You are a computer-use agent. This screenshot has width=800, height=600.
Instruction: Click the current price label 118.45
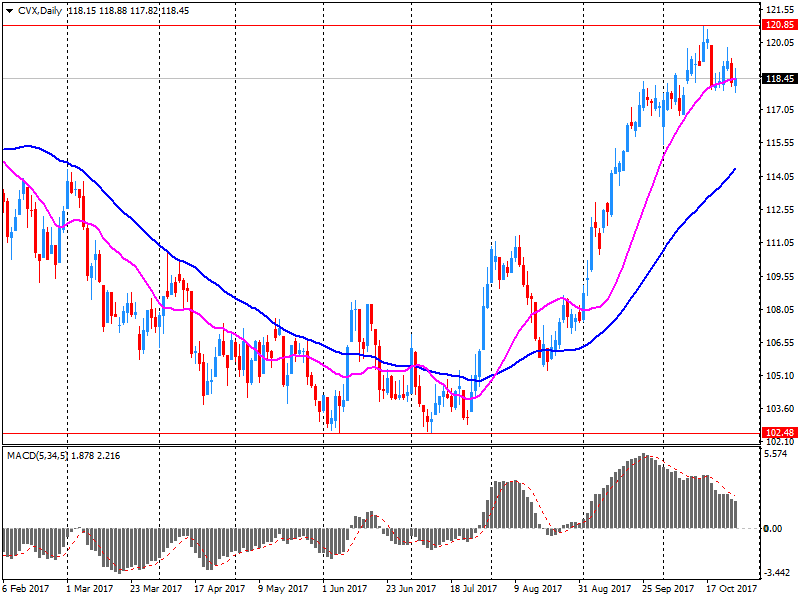coord(780,79)
